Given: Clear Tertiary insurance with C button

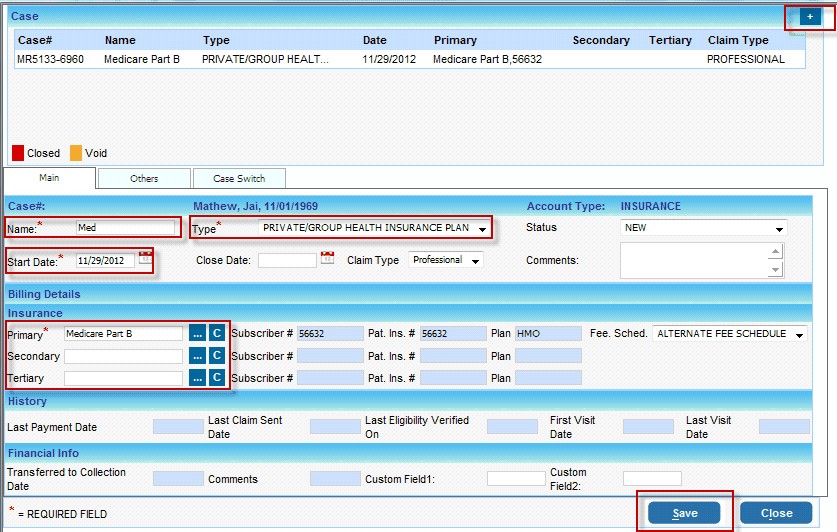Looking at the screenshot, I should tap(216, 378).
